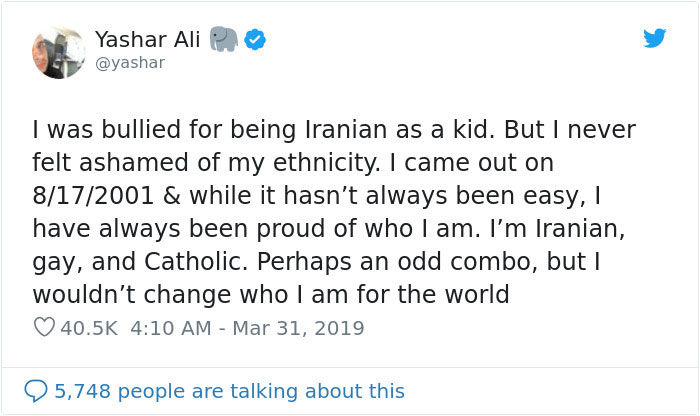Open the Yashar Ali display name link
Viewport: 700px width, 416px height.
pos(148,39)
